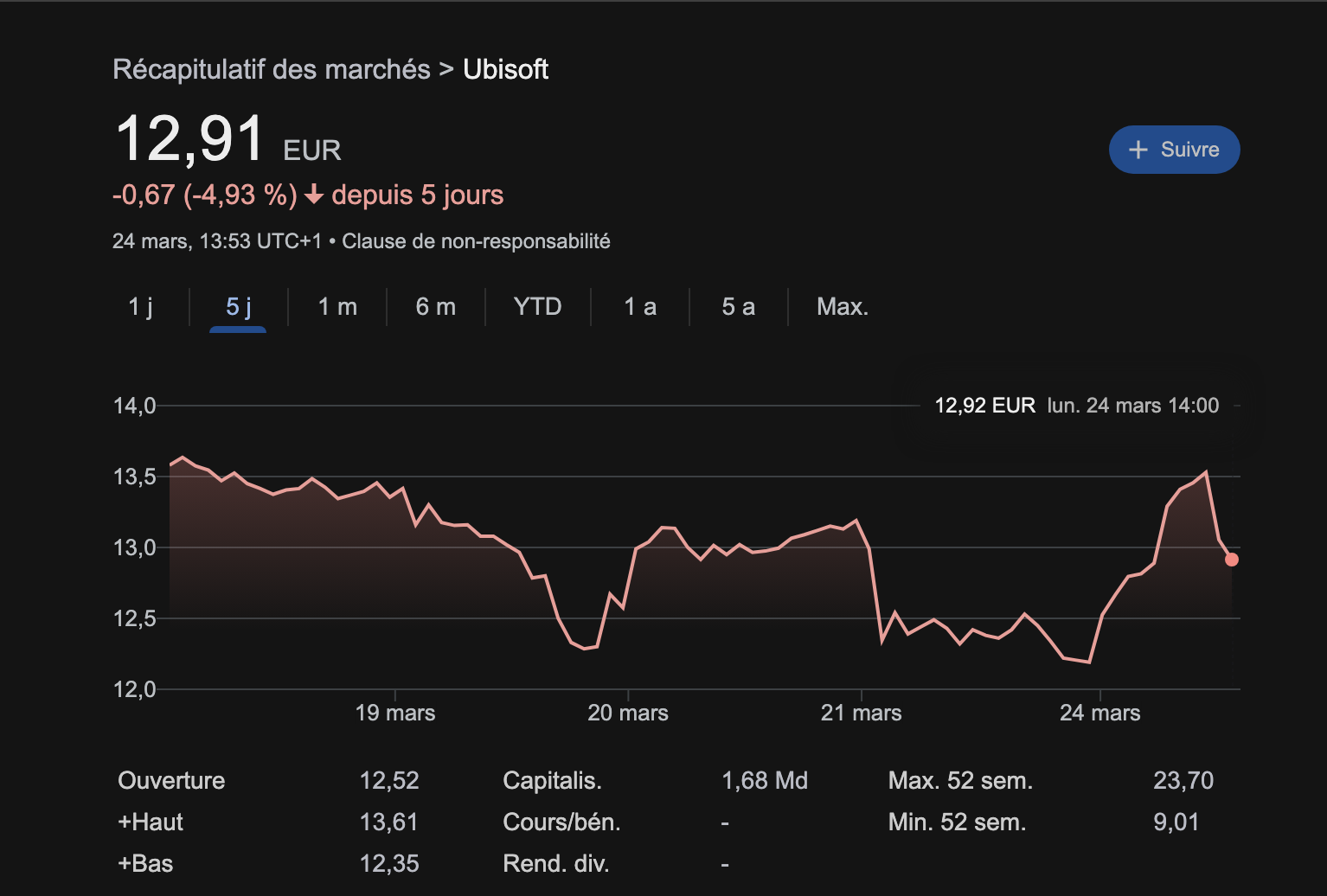The width and height of the screenshot is (1327, 896).
Task: Click the lun. 24 mars 14:00 tooltip date
Action: [x=1133, y=406]
